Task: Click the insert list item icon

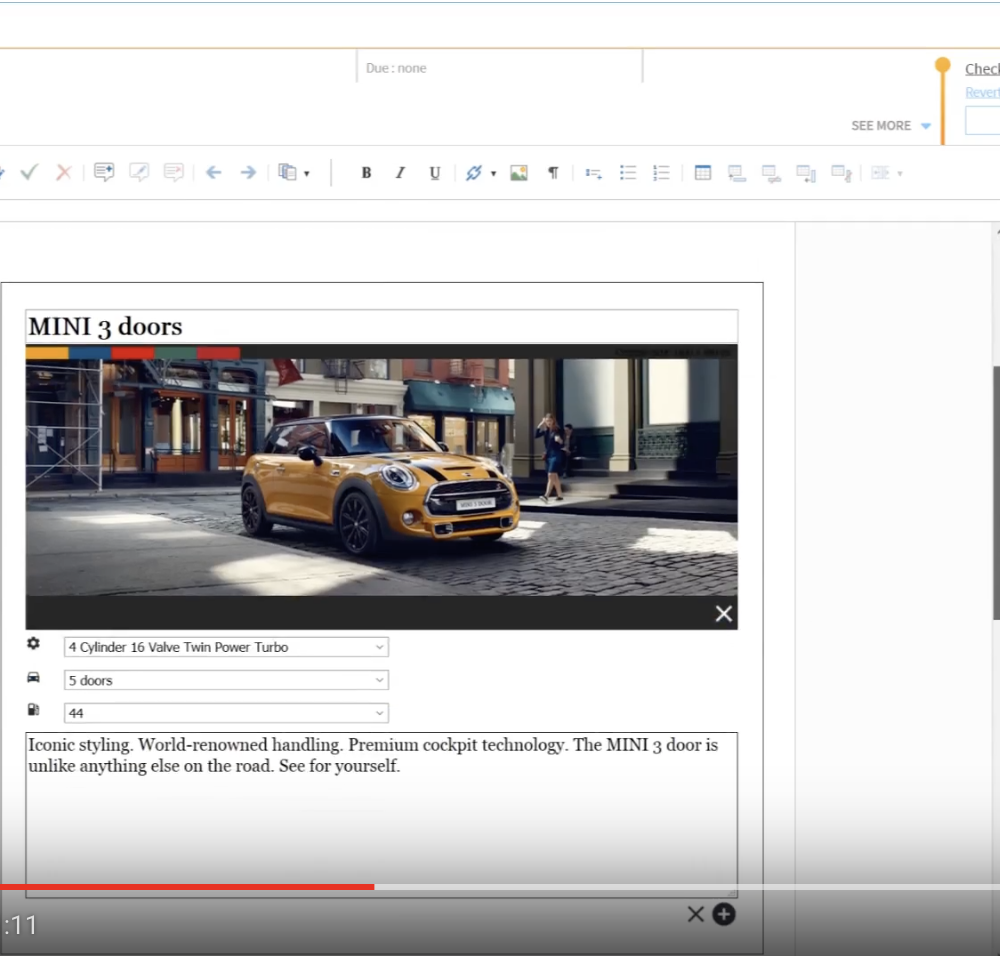Action: (x=594, y=173)
